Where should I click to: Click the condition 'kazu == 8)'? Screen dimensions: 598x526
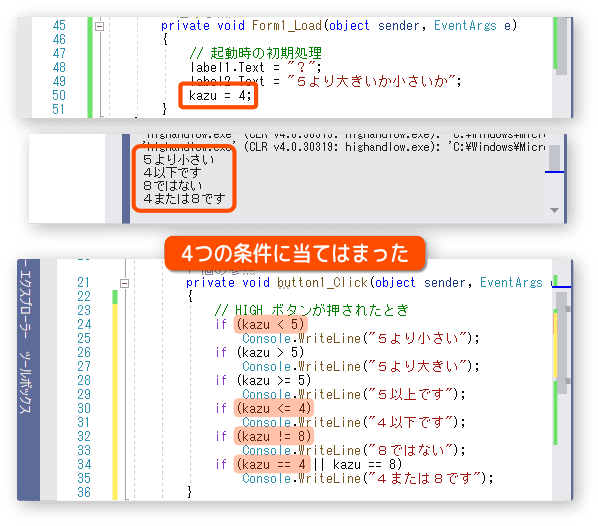tap(367, 464)
